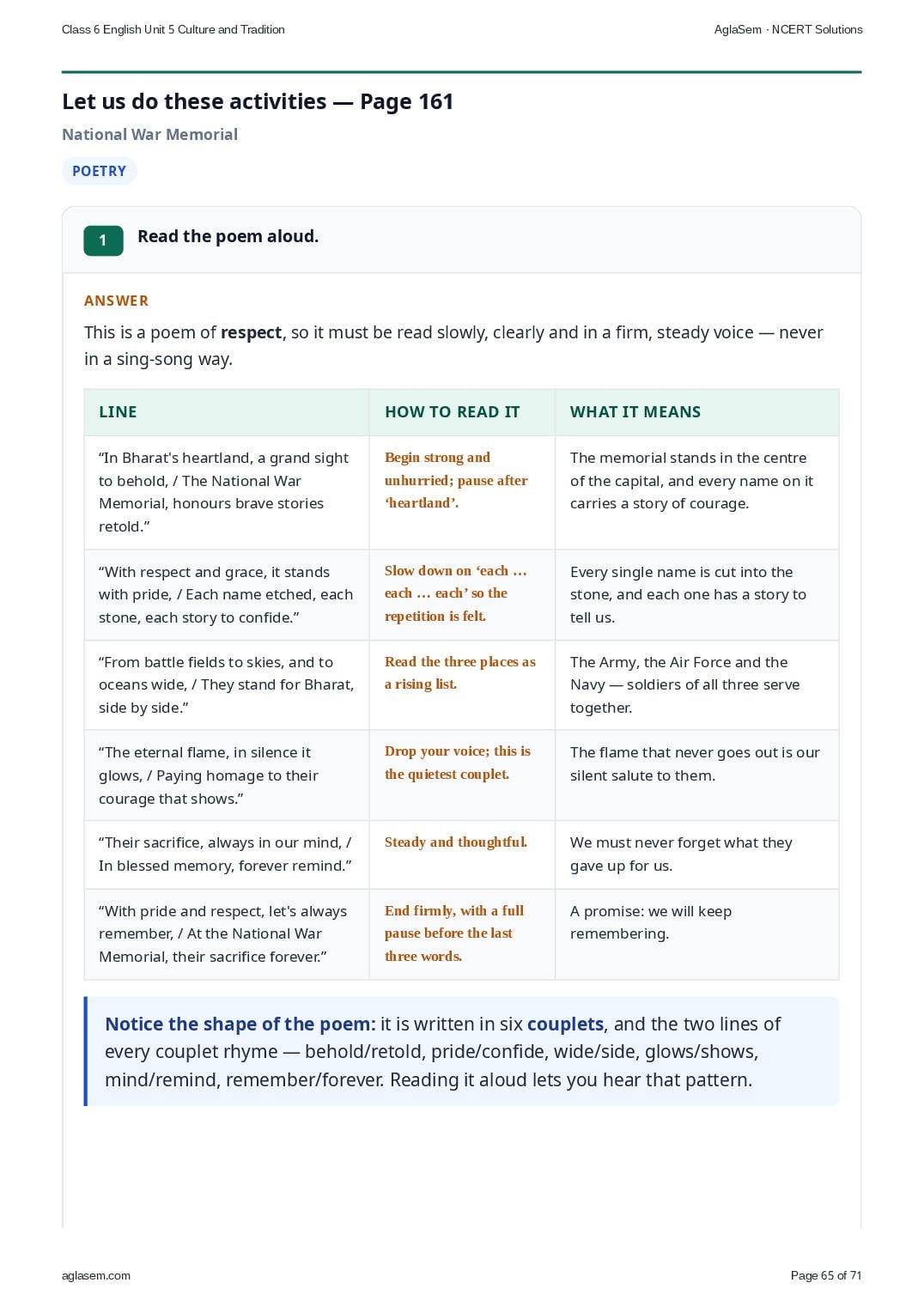Open the aglasem.com footer link
The width and height of the screenshot is (924, 1307).
[x=96, y=1275]
